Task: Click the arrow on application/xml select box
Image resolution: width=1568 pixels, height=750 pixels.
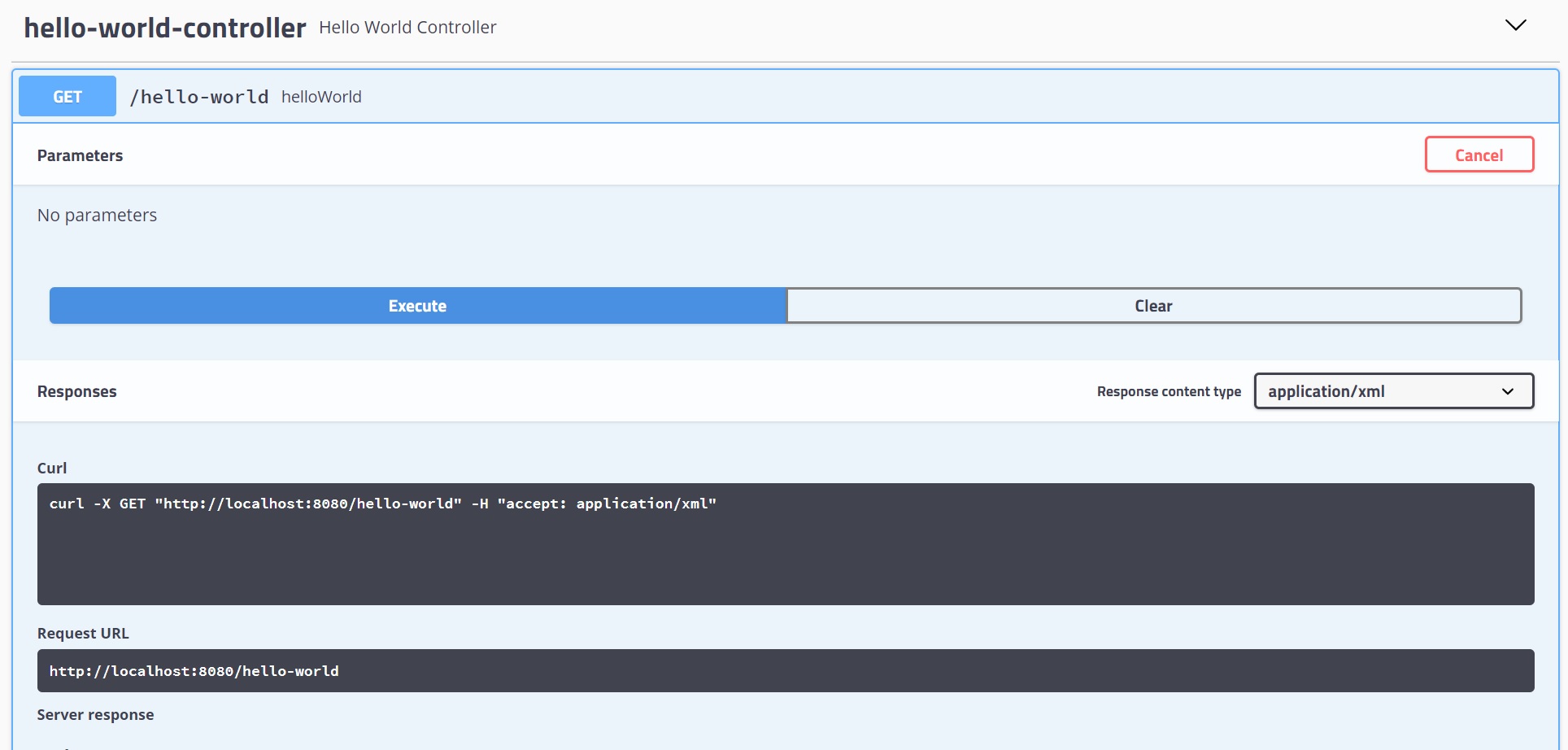Action: tap(1507, 391)
